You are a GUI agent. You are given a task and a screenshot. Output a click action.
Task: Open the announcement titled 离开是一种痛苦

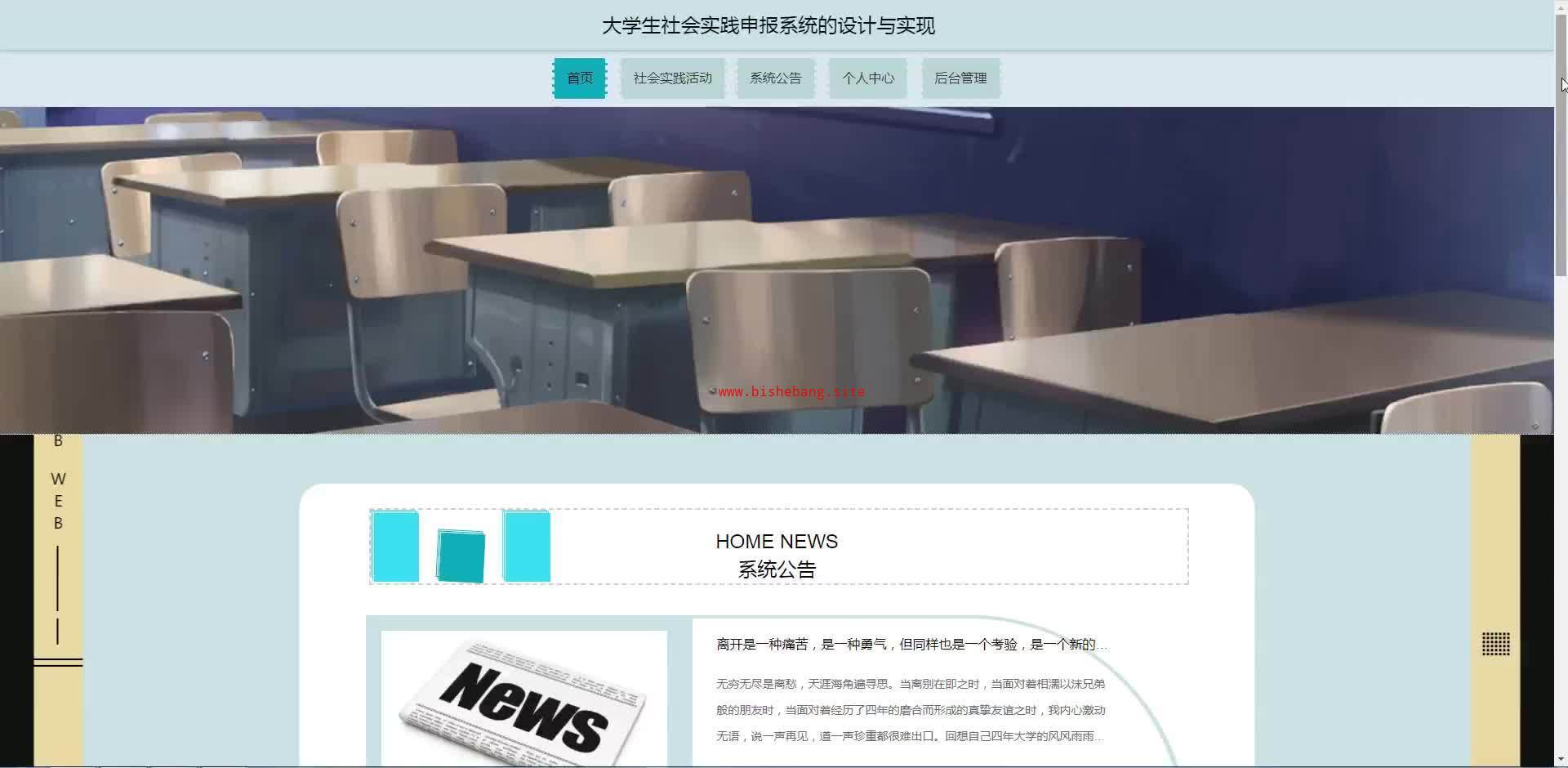(911, 645)
